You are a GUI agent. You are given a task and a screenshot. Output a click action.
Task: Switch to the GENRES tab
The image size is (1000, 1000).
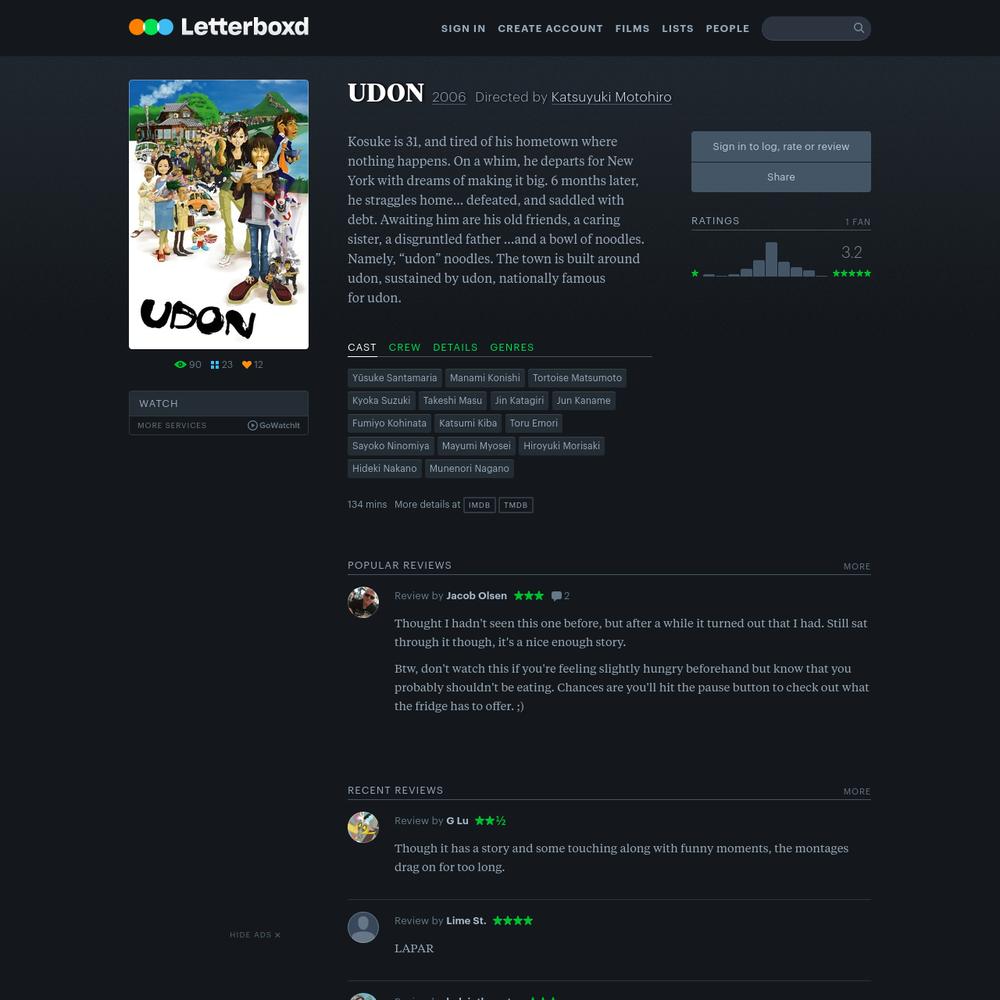[511, 348]
